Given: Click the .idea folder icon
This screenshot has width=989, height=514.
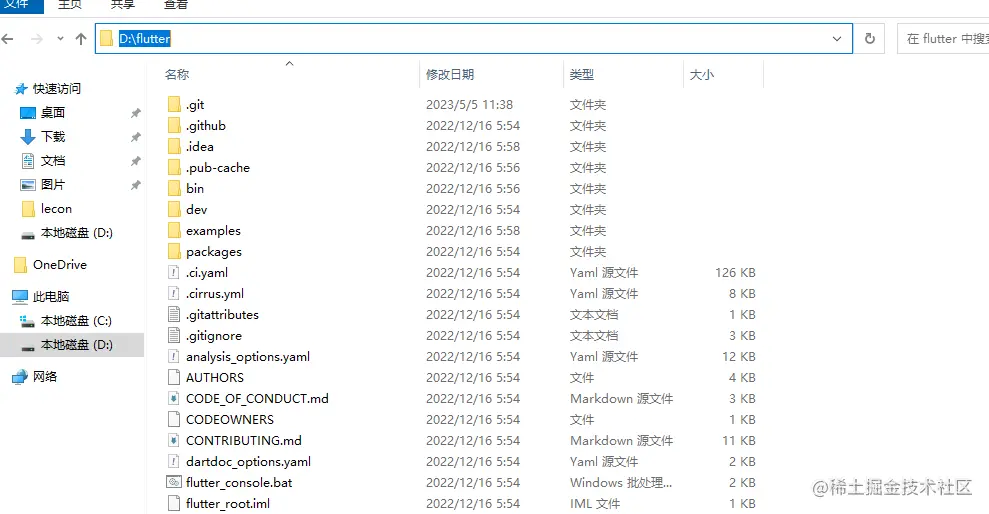Looking at the screenshot, I should 174,146.
